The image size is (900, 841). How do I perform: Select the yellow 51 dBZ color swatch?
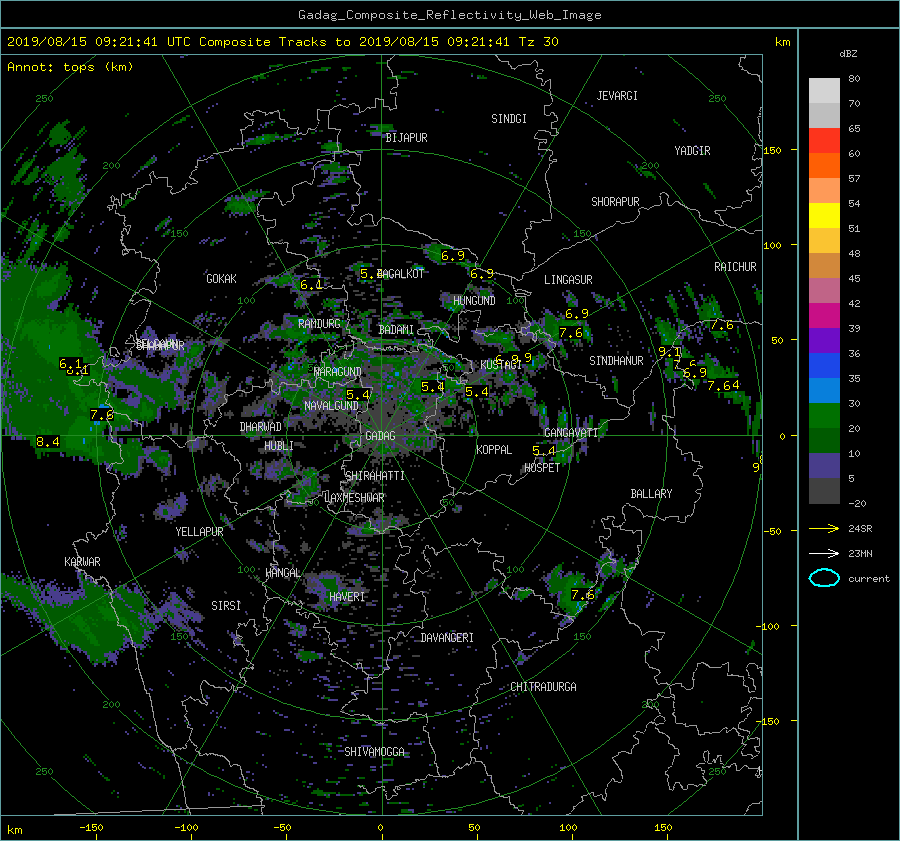(x=824, y=216)
